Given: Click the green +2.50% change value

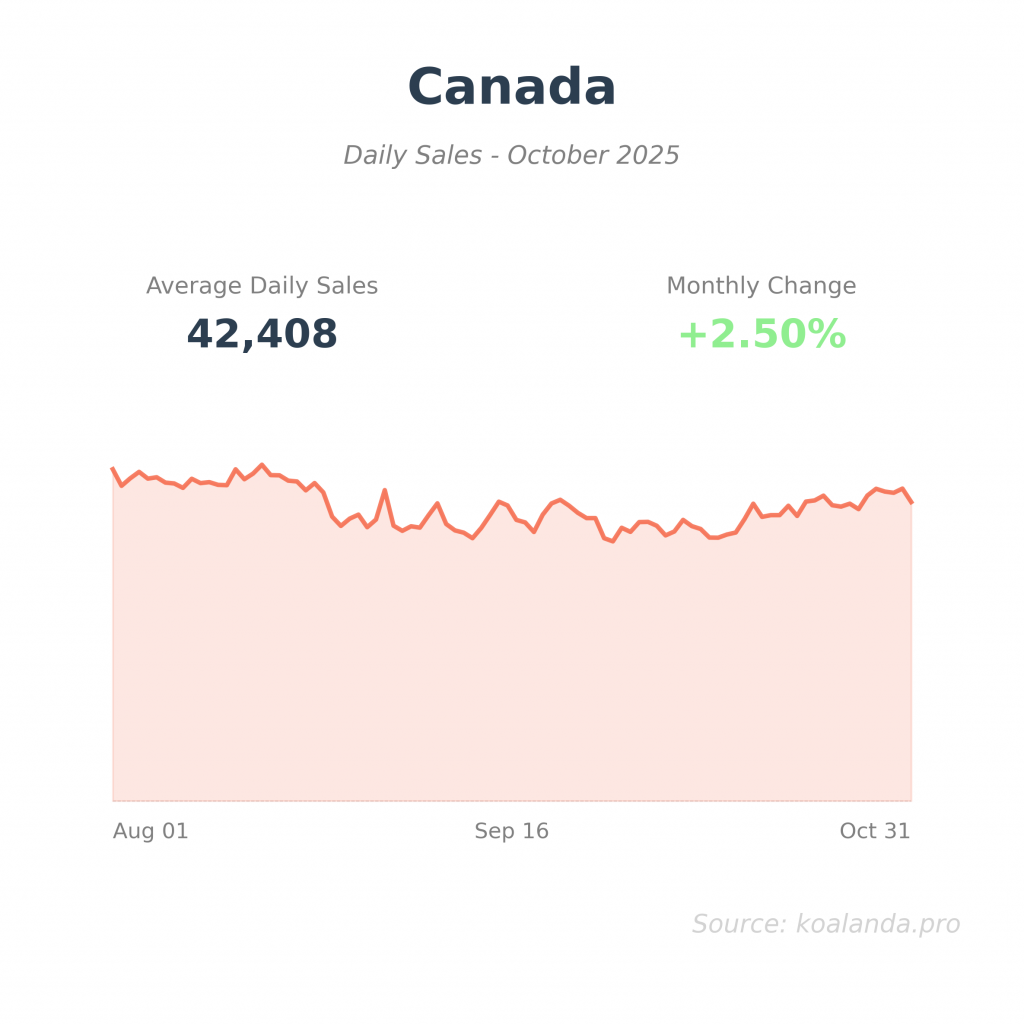Looking at the screenshot, I should pyautogui.click(x=761, y=334).
